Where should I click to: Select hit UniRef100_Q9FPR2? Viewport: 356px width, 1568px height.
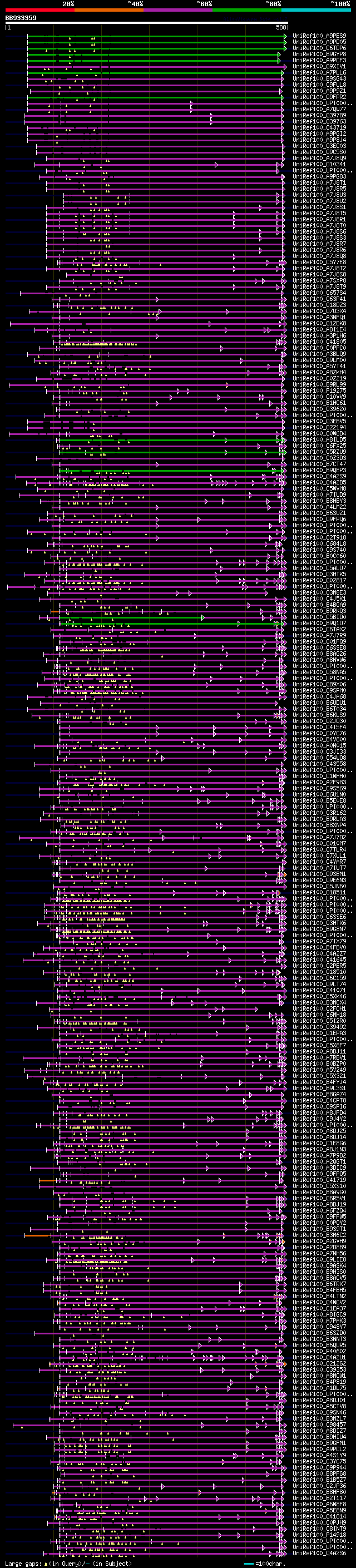319,97
